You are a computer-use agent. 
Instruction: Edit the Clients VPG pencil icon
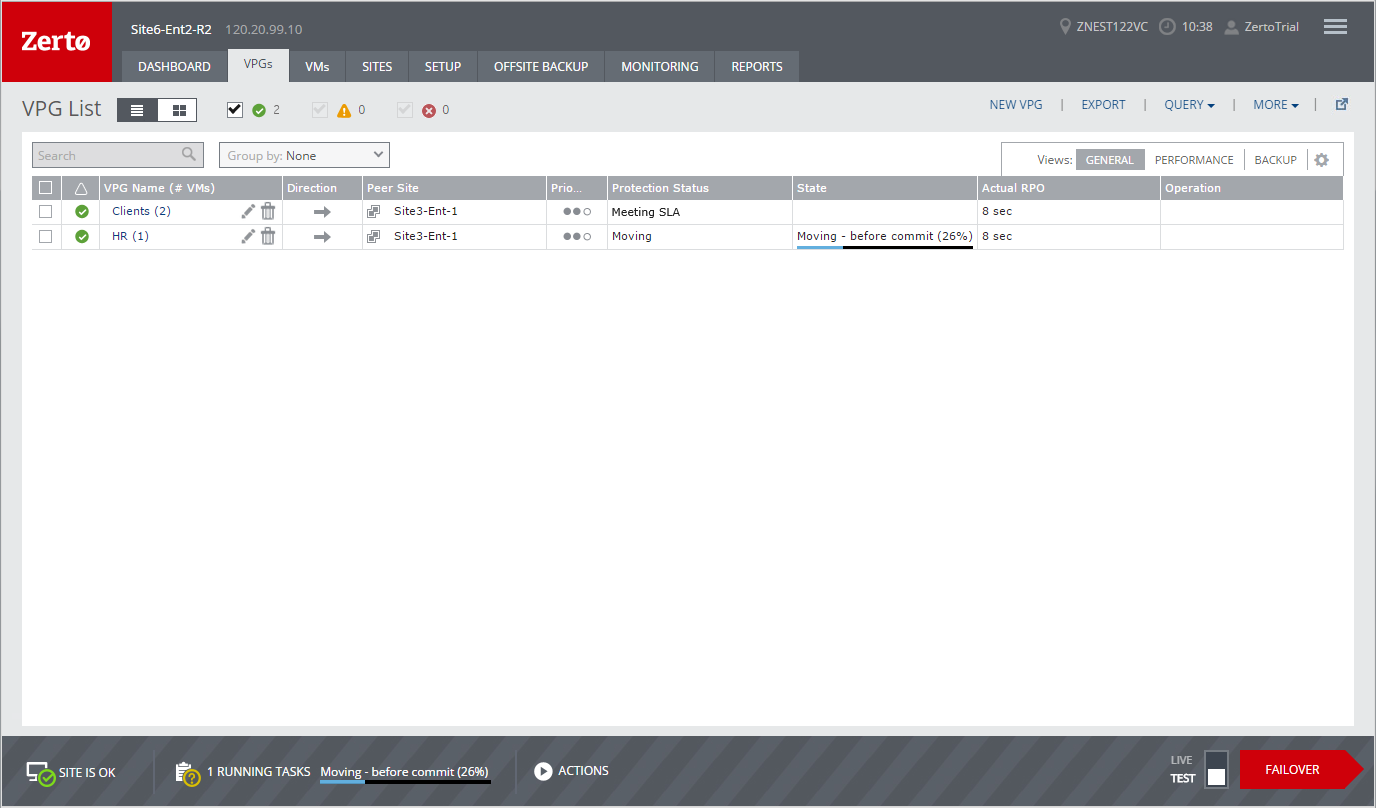coord(248,211)
